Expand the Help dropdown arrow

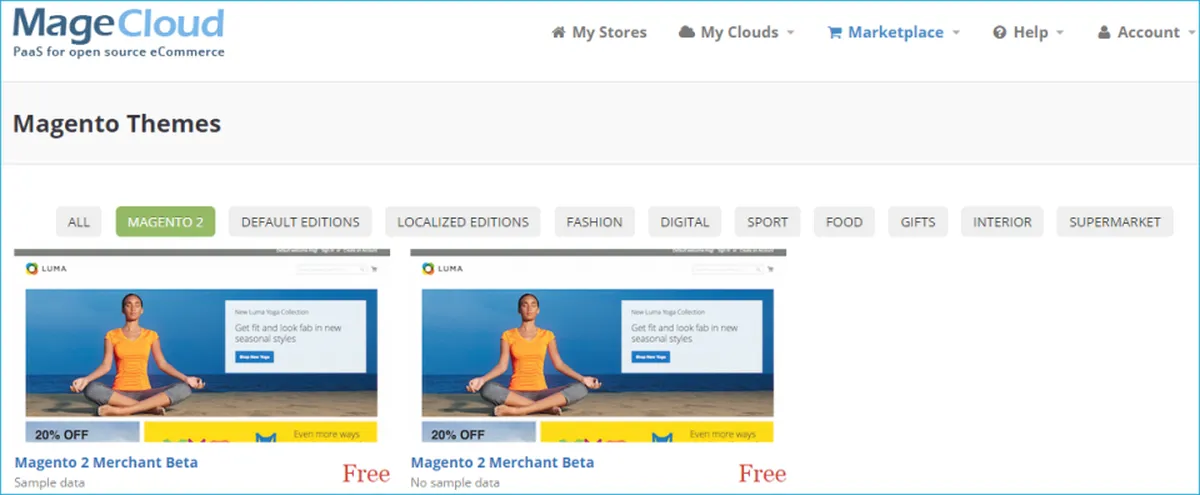coord(1060,33)
